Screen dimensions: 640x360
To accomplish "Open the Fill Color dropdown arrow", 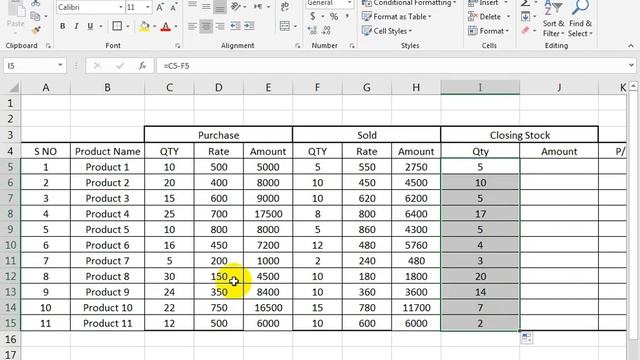I will 155,27.
